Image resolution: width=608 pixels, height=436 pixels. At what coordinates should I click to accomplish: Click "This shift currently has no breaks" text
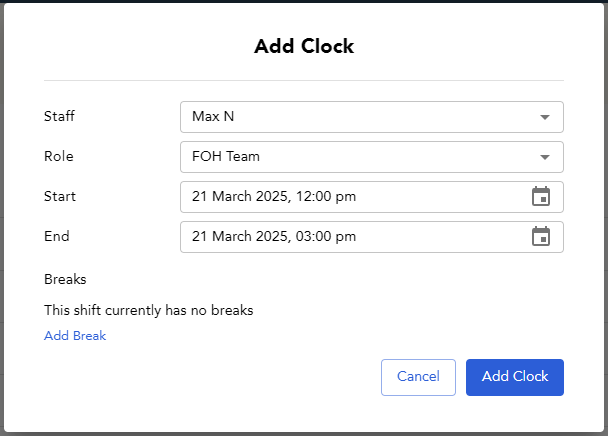149,310
